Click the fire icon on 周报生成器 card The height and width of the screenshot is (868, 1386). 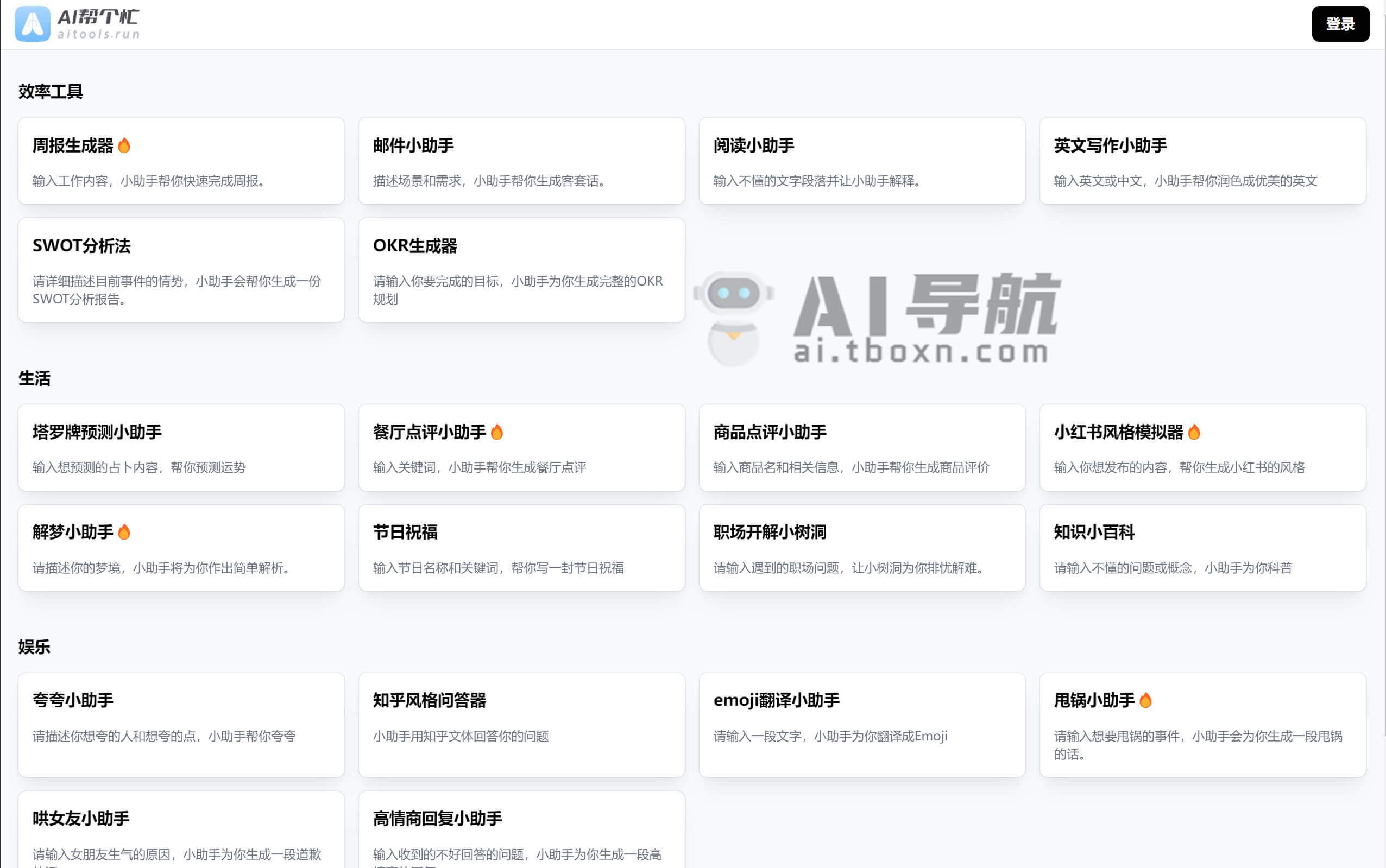(125, 145)
